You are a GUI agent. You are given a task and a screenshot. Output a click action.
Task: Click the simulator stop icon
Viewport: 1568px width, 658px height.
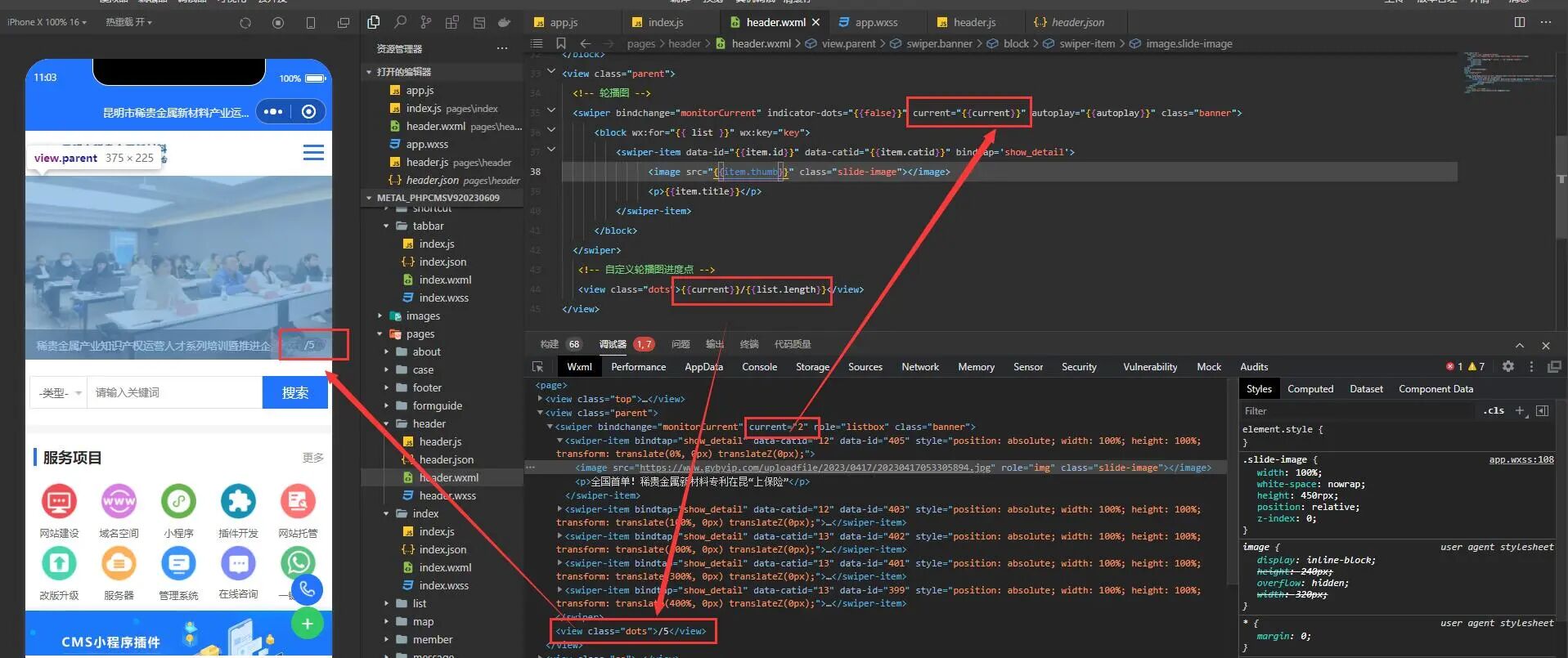(278, 23)
